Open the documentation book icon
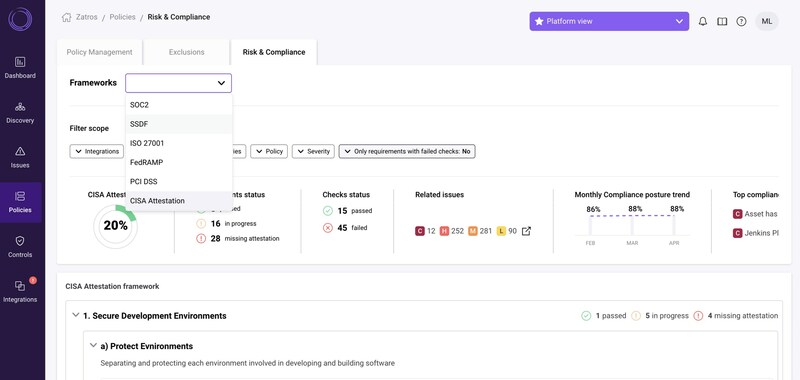 (722, 21)
